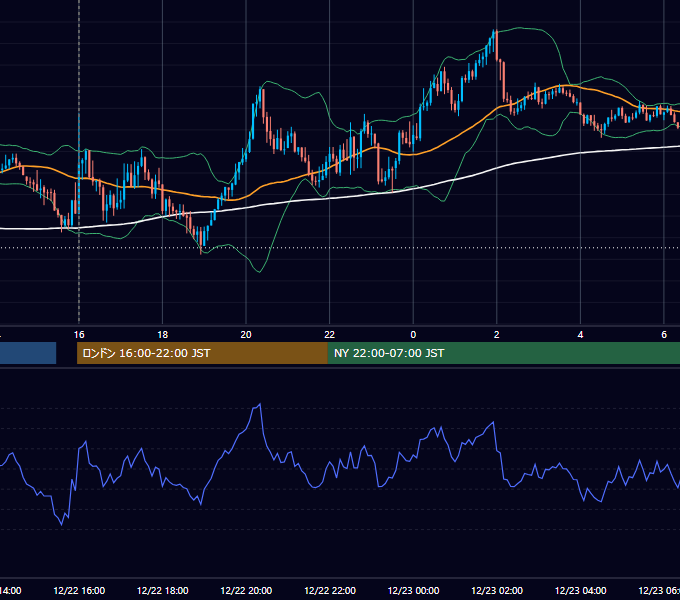Click the 20 hour label on chart axis
680x600 pixels.
tap(246, 335)
